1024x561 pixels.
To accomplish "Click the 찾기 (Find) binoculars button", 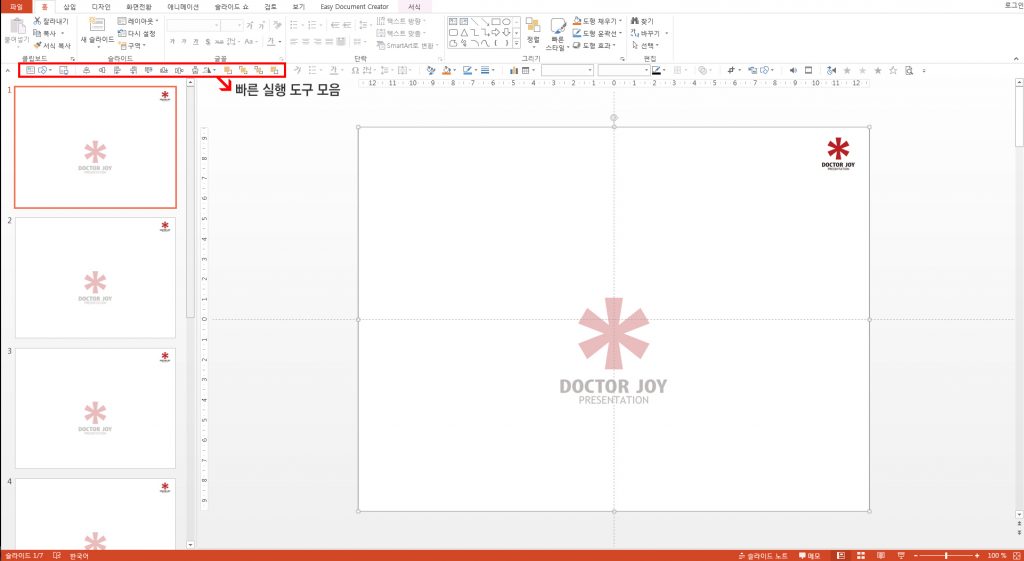I will click(x=642, y=21).
